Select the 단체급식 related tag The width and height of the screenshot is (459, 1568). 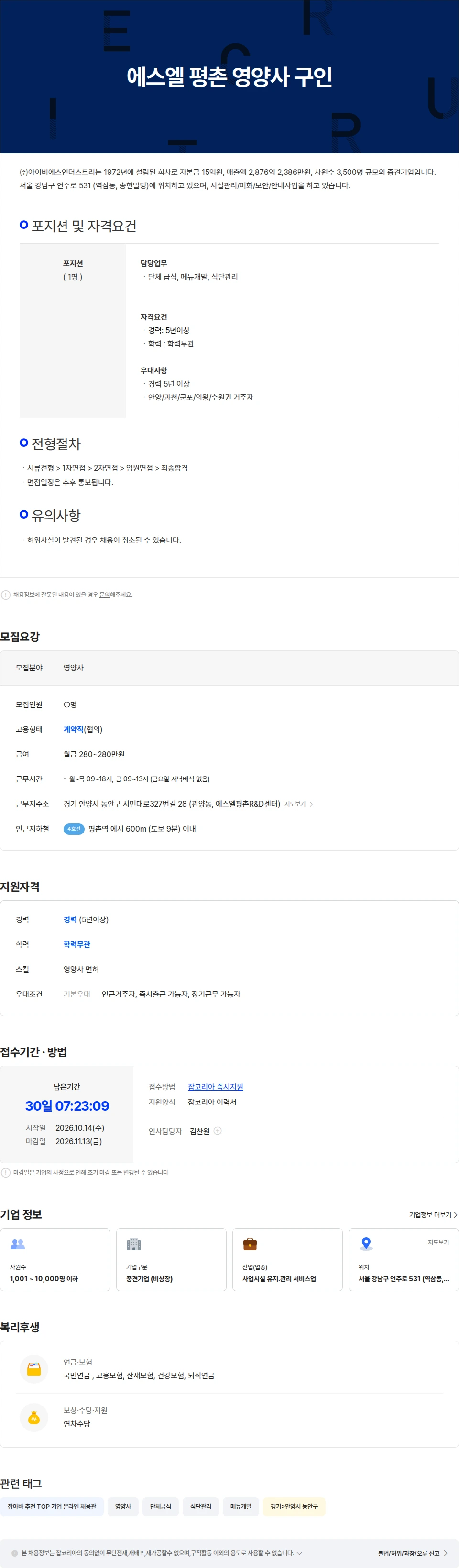coord(161,1506)
